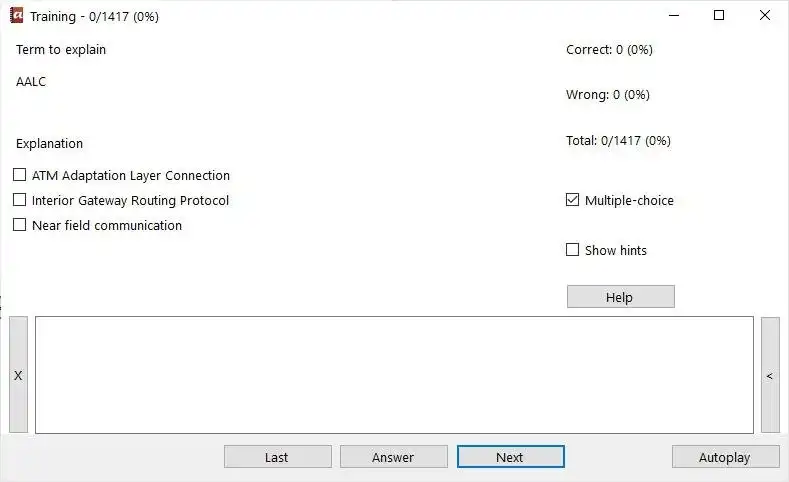Click inside the large answer text area
789x482 pixels.
pyautogui.click(x=394, y=375)
